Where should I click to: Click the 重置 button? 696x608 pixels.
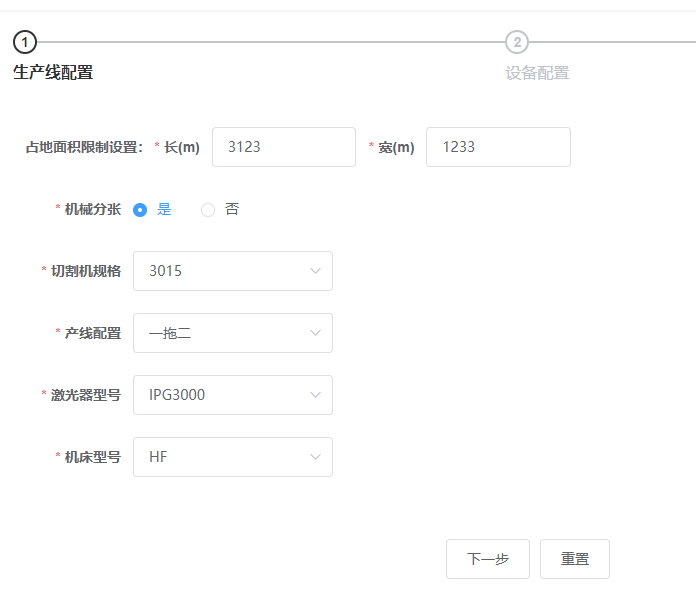[575, 559]
